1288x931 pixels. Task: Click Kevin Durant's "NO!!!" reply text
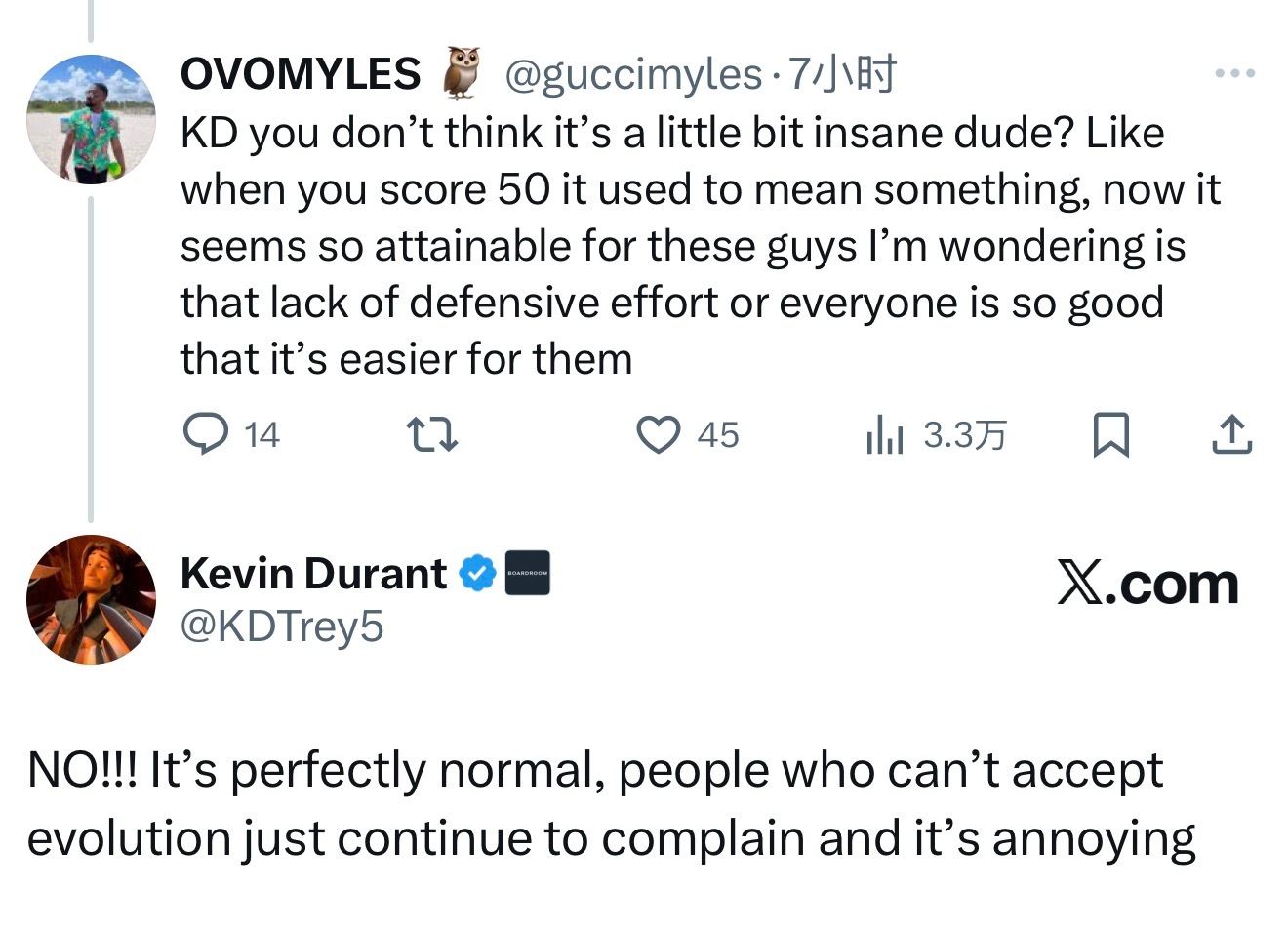pyautogui.click(x=611, y=804)
